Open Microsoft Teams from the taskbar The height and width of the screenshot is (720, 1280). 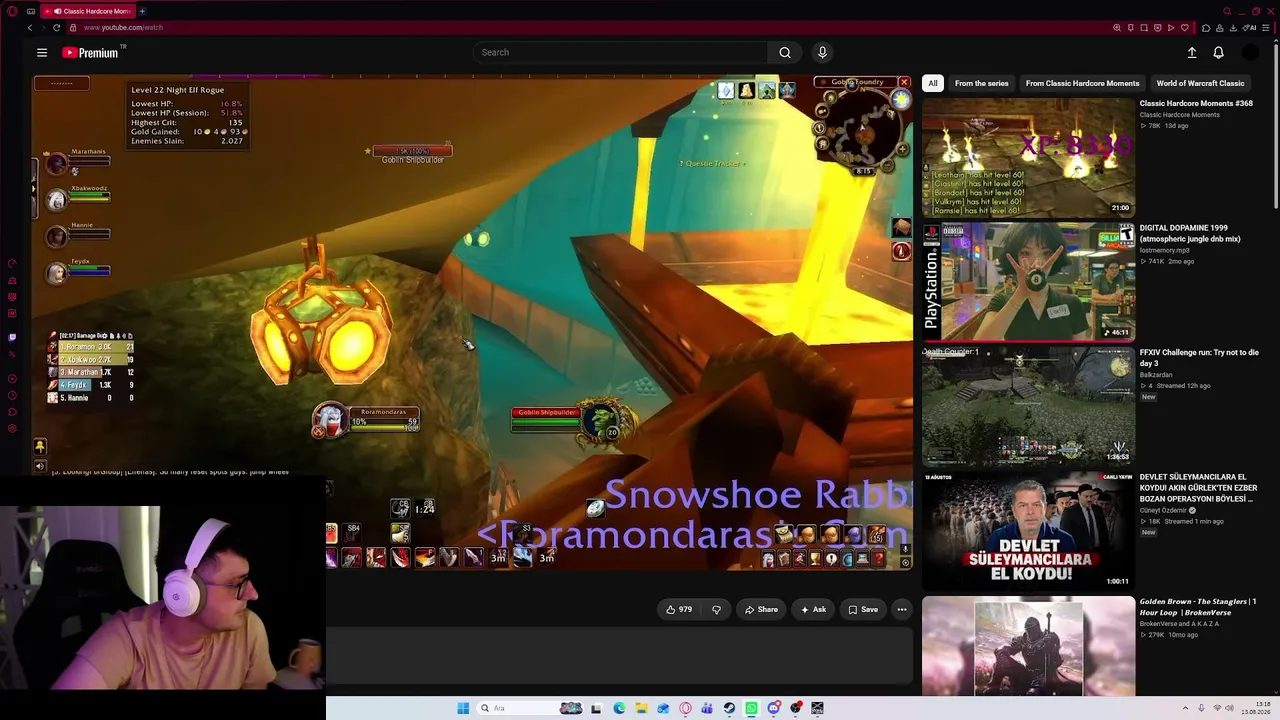[x=707, y=708]
